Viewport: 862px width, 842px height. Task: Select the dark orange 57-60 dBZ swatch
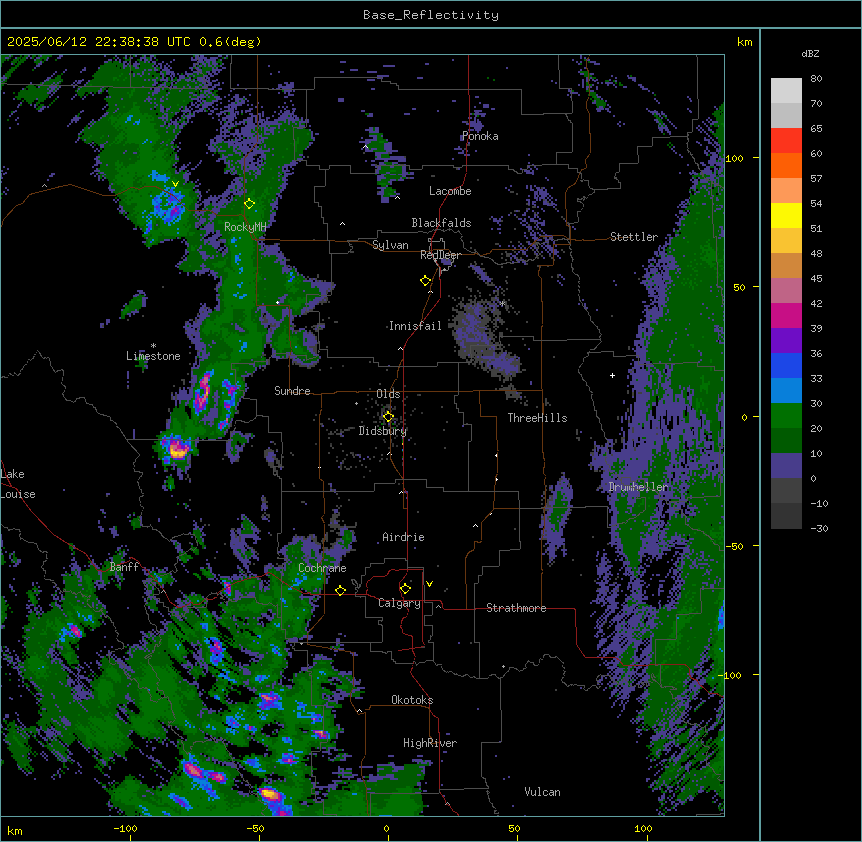click(x=786, y=165)
